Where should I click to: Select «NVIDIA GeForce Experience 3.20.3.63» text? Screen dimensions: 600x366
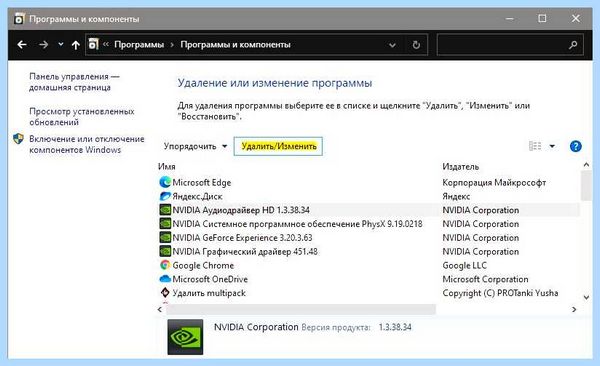tap(242, 238)
